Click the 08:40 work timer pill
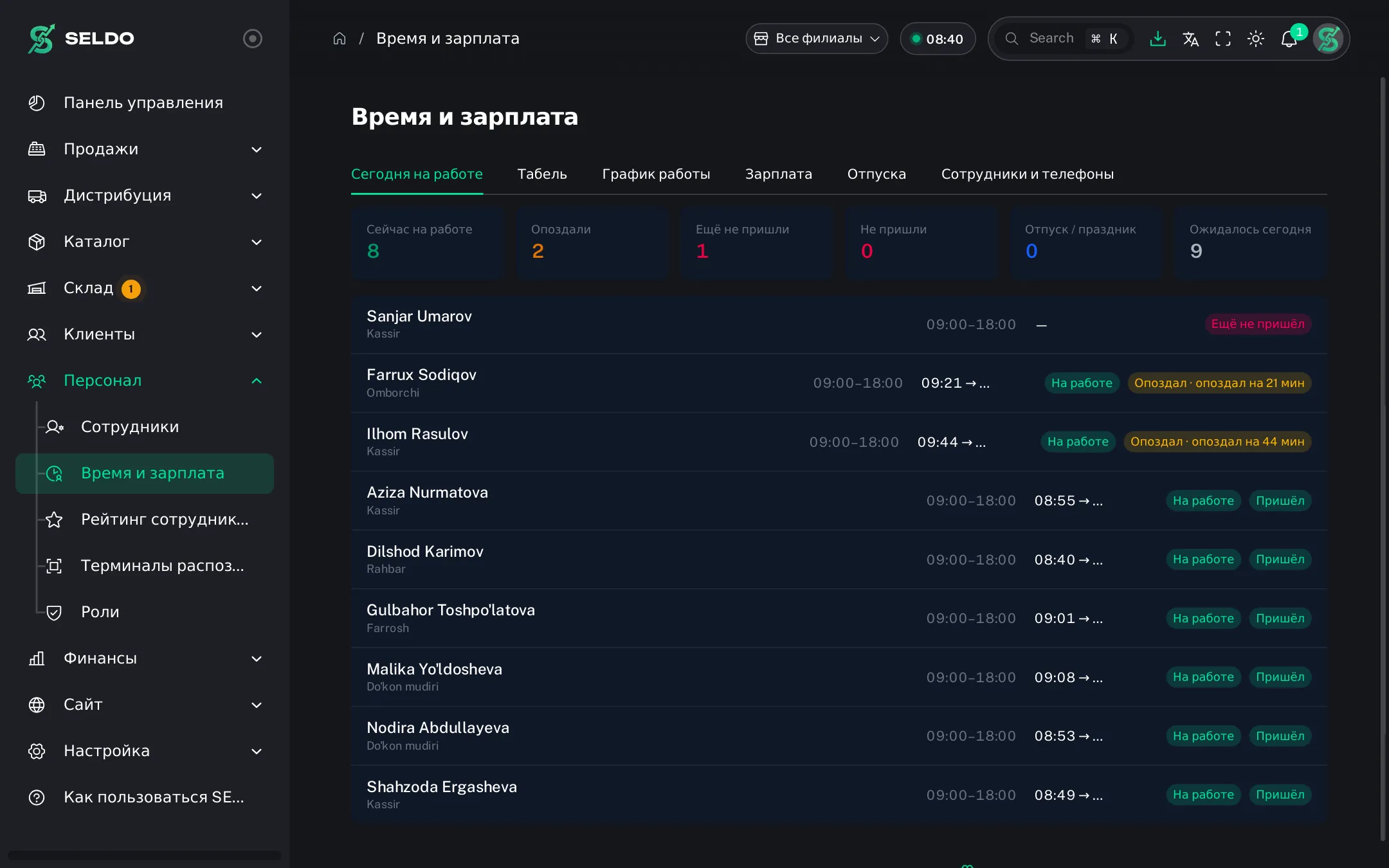Viewport: 1389px width, 868px height. pos(938,39)
